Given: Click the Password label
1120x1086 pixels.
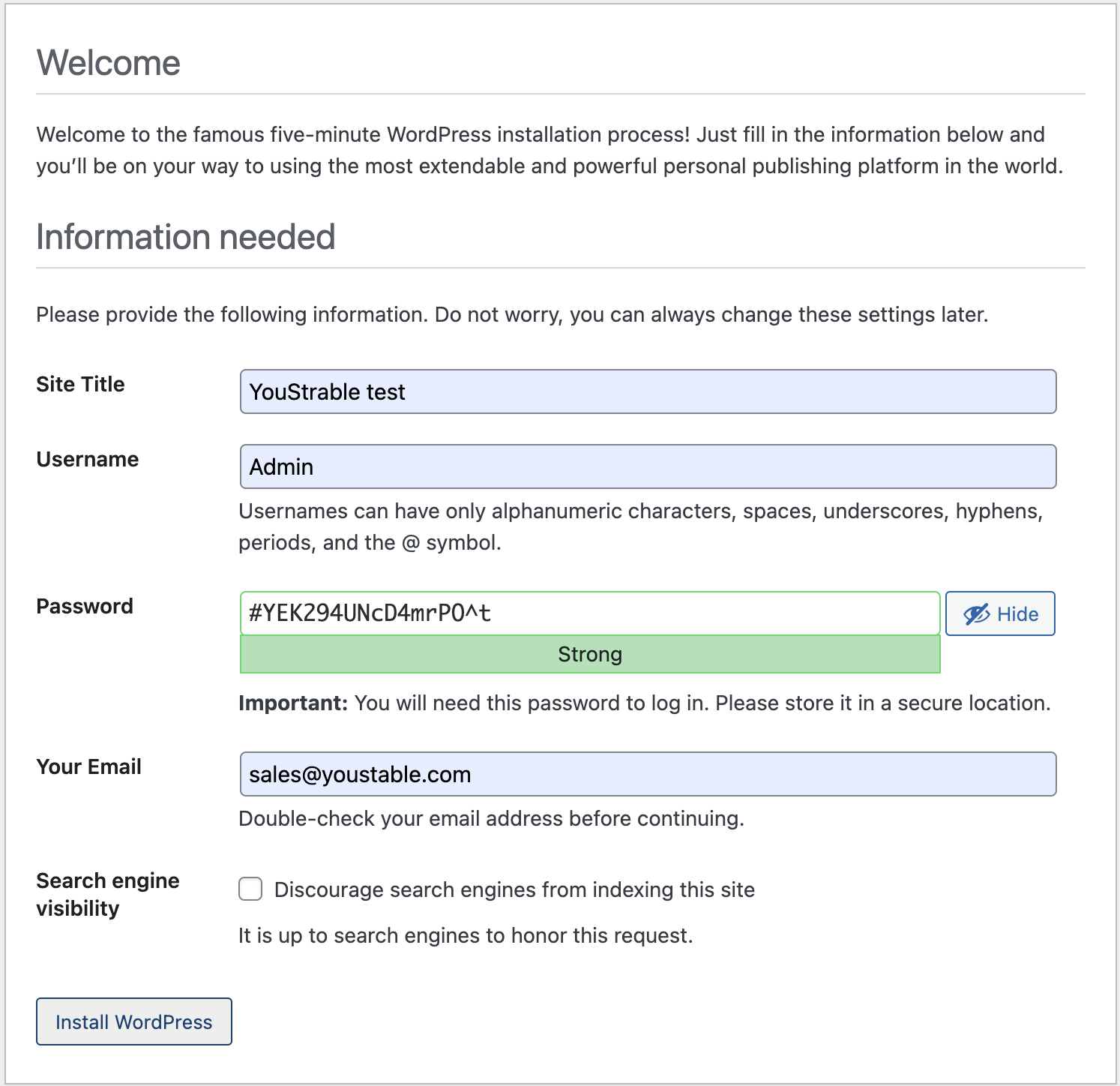Looking at the screenshot, I should [84, 606].
